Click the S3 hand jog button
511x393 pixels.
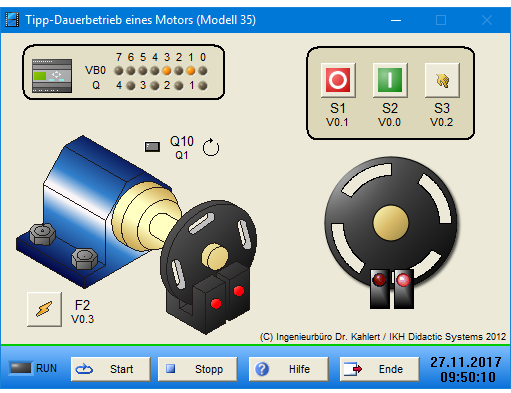pos(442,80)
